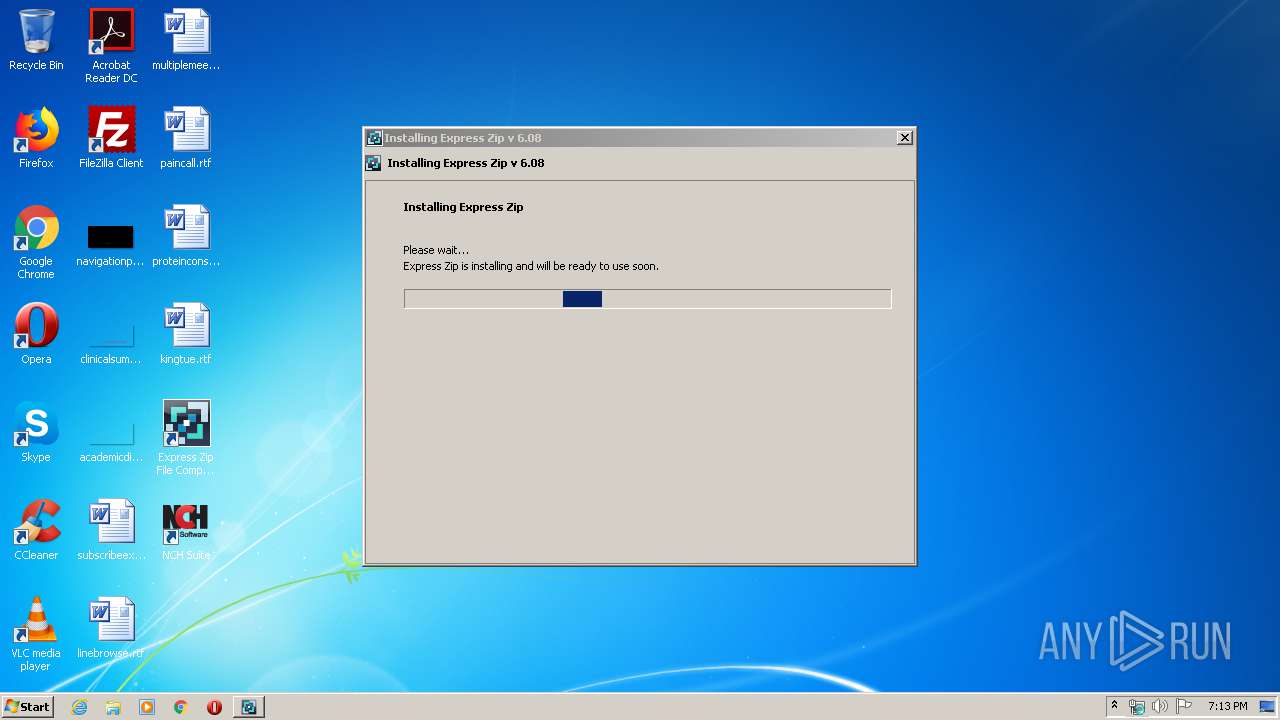Open the NCH Suite desktop shortcut

tap(186, 530)
